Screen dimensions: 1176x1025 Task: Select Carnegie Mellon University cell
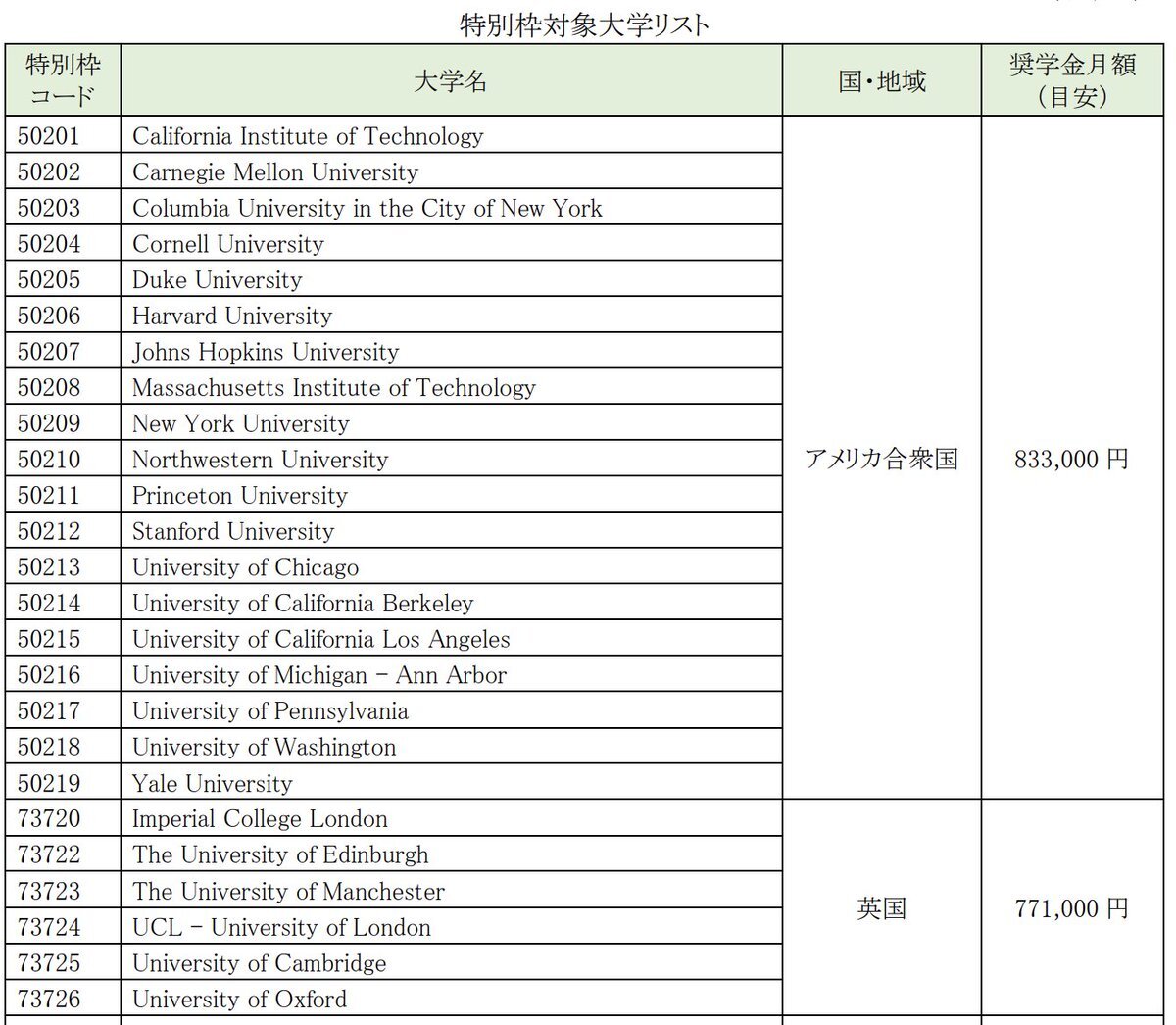(x=452, y=171)
